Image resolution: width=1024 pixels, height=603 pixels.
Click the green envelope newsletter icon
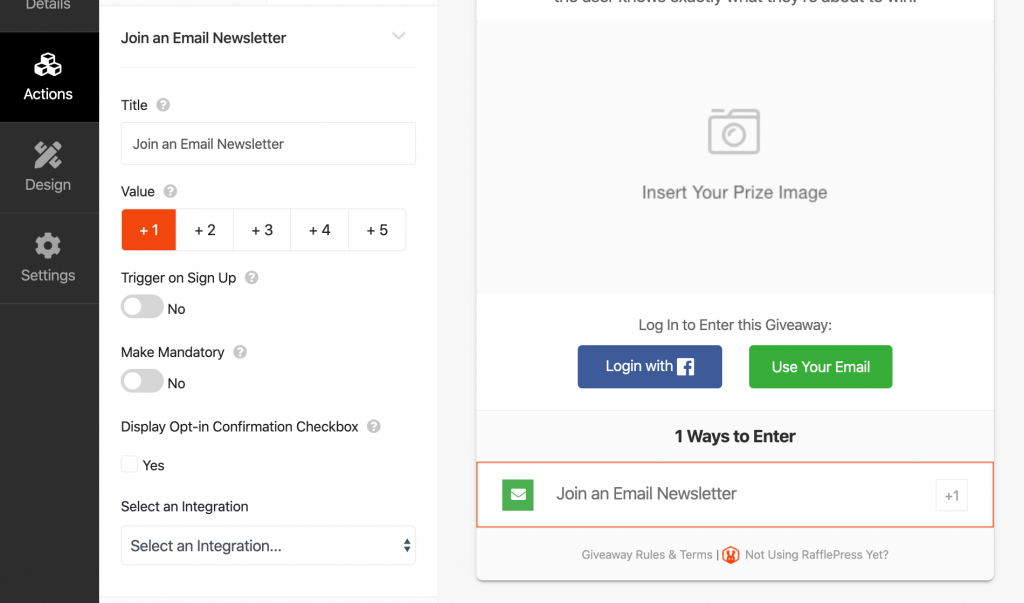[x=518, y=494]
